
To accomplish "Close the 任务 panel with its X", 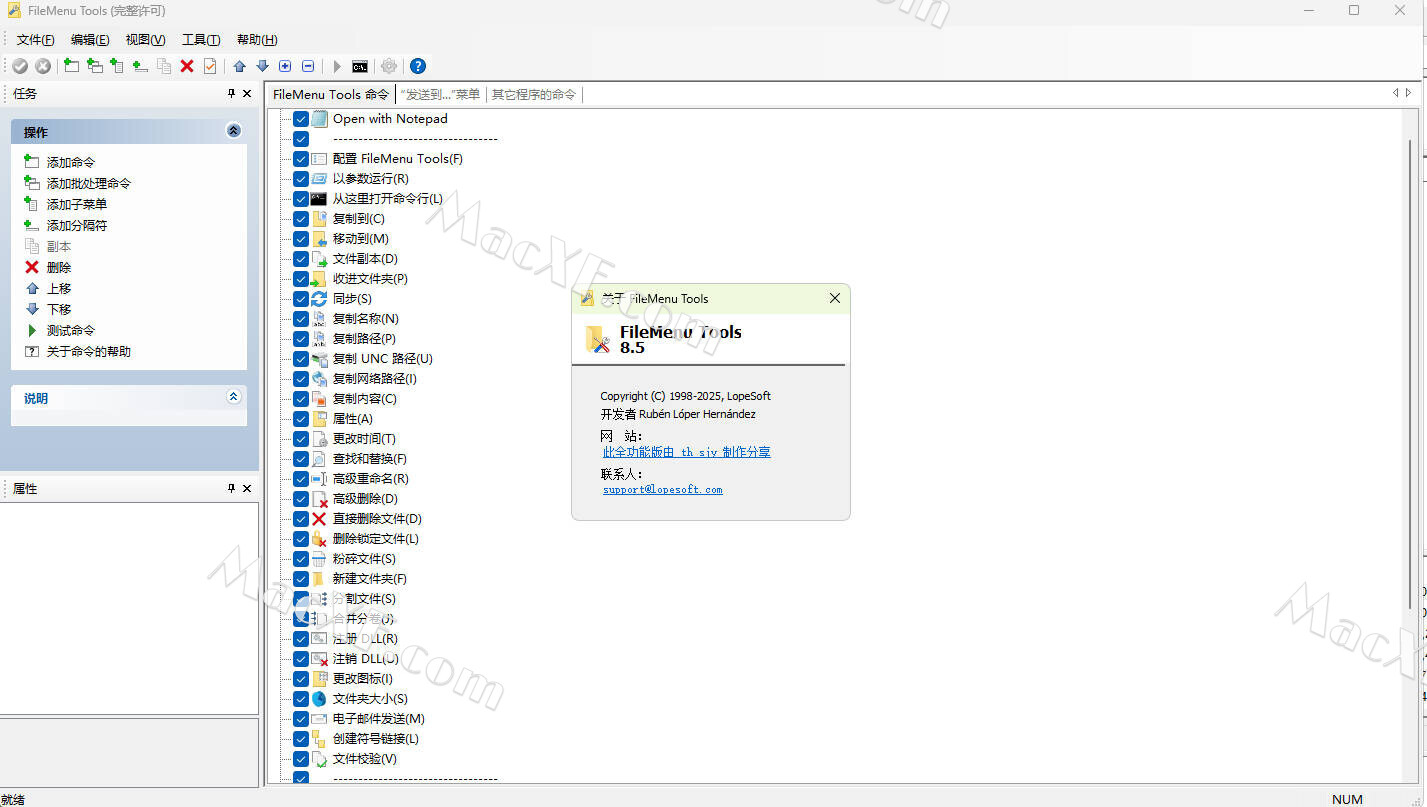I will tap(247, 93).
